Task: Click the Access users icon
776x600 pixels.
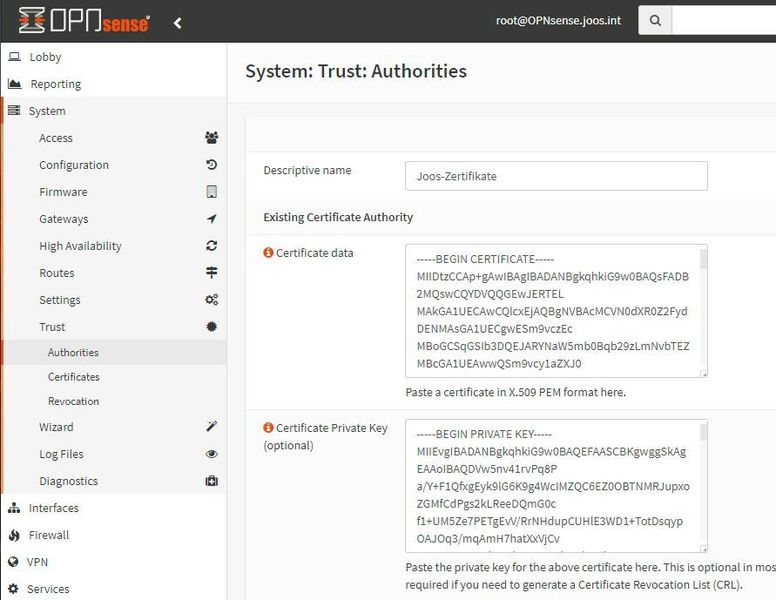Action: coord(211,138)
